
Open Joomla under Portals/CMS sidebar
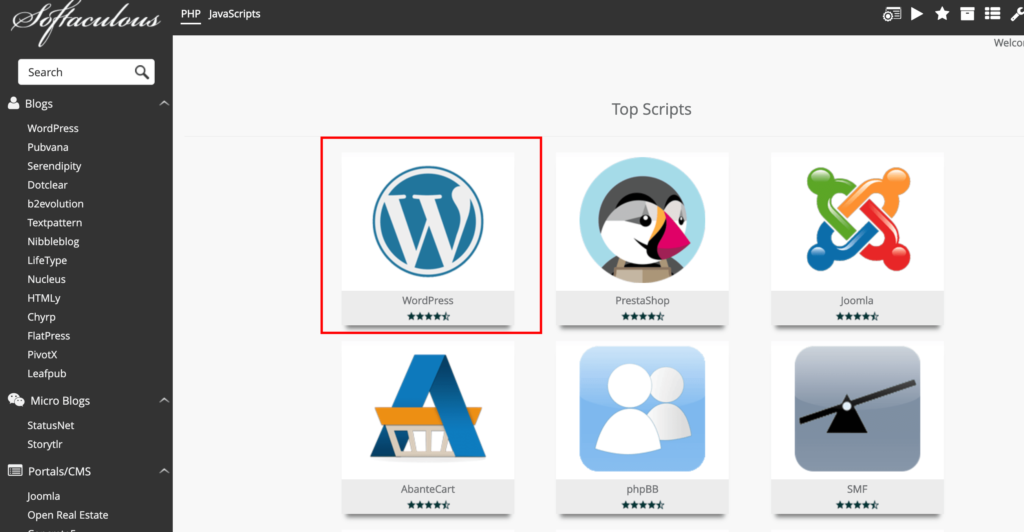[x=43, y=496]
